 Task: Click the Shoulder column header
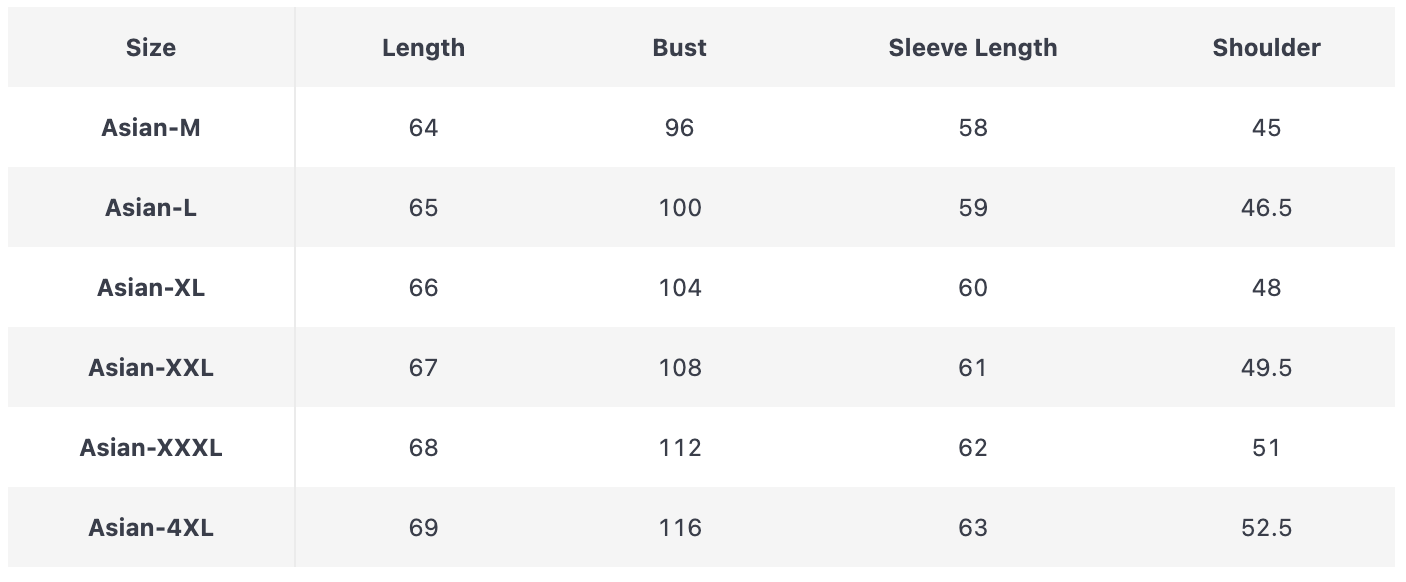pos(1266,48)
